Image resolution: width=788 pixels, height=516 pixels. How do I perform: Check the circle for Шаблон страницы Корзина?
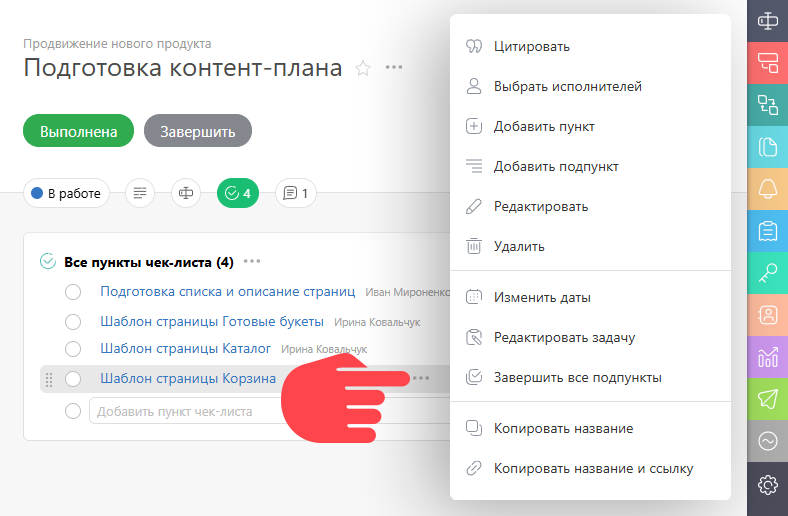(x=73, y=379)
